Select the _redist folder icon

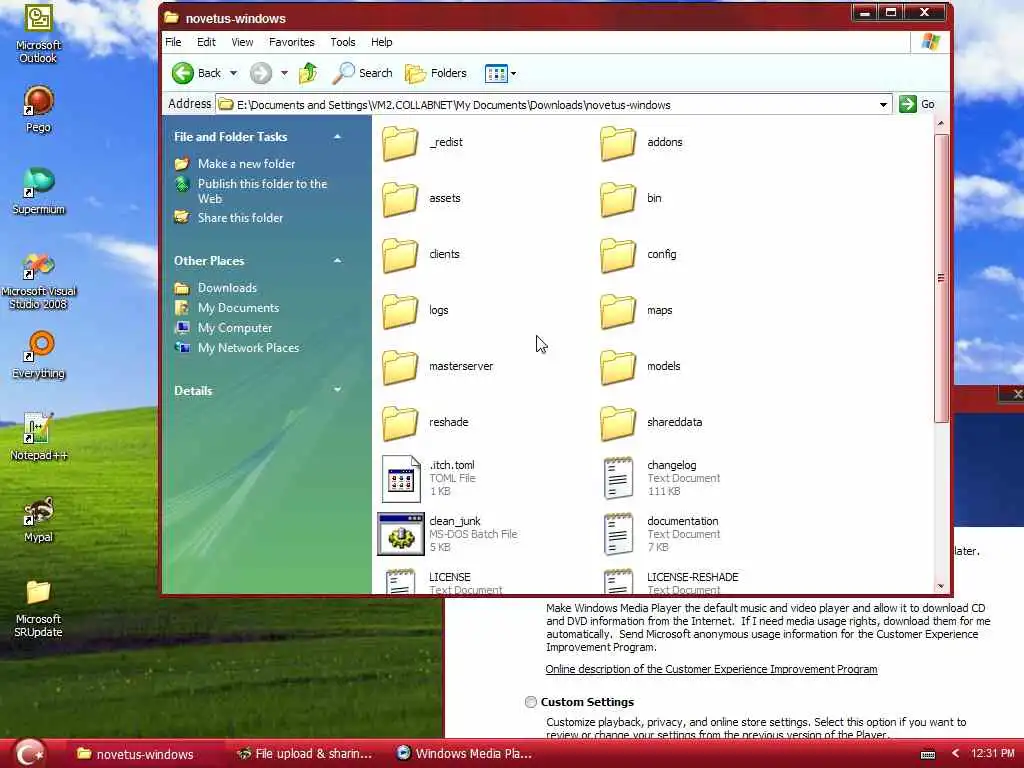click(400, 142)
